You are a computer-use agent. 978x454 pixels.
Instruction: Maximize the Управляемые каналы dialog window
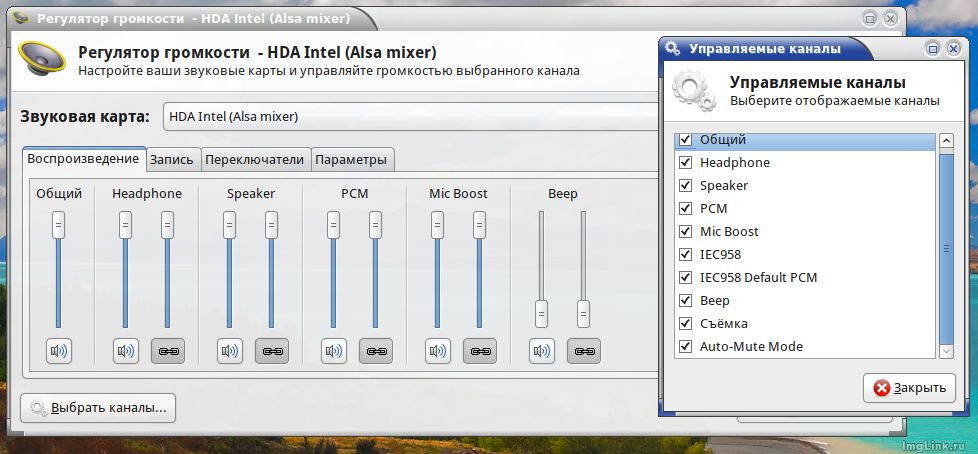pyautogui.click(x=933, y=49)
